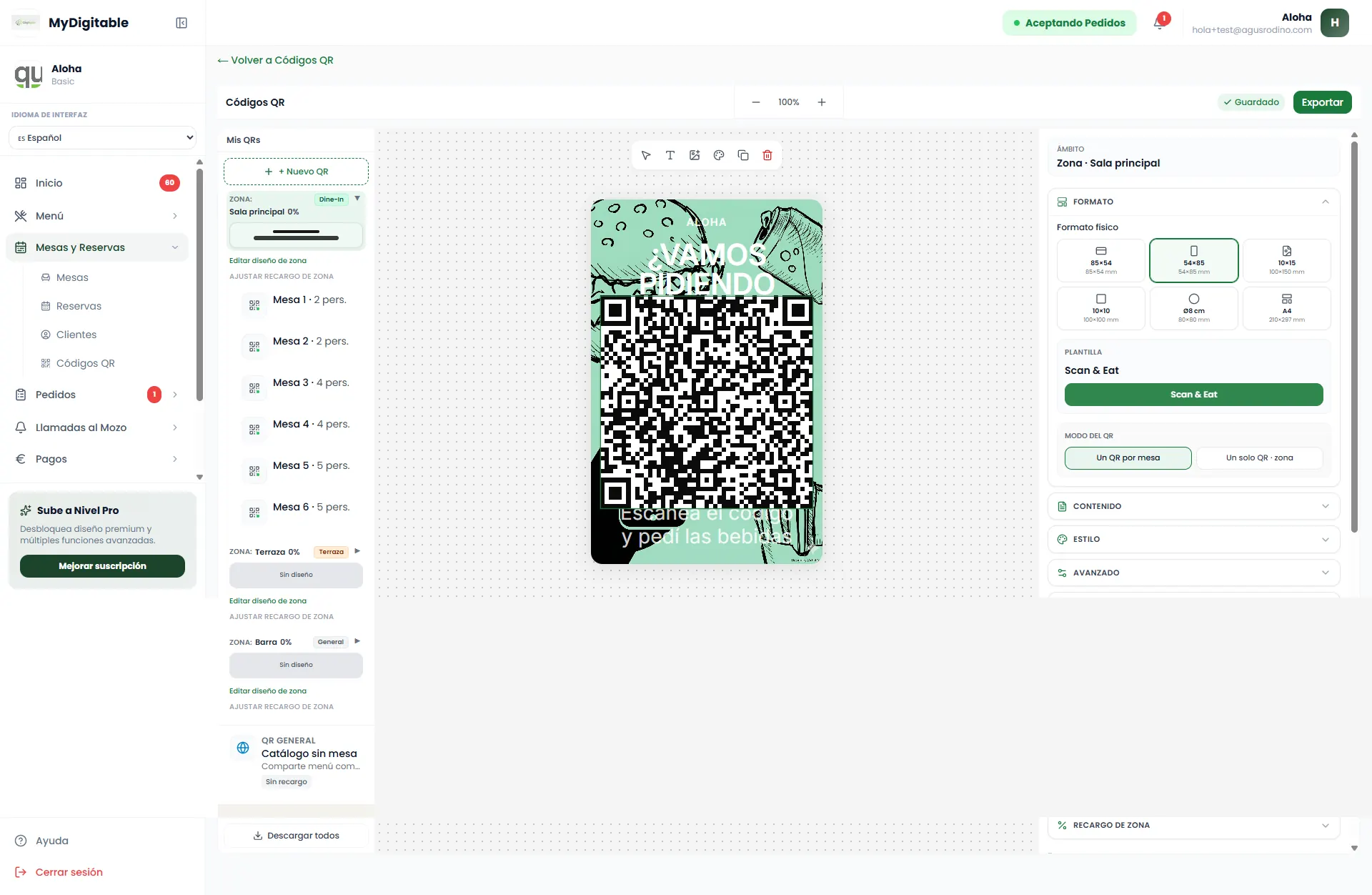
Task: Click the Sala principal design thumbnail
Action: point(296,235)
